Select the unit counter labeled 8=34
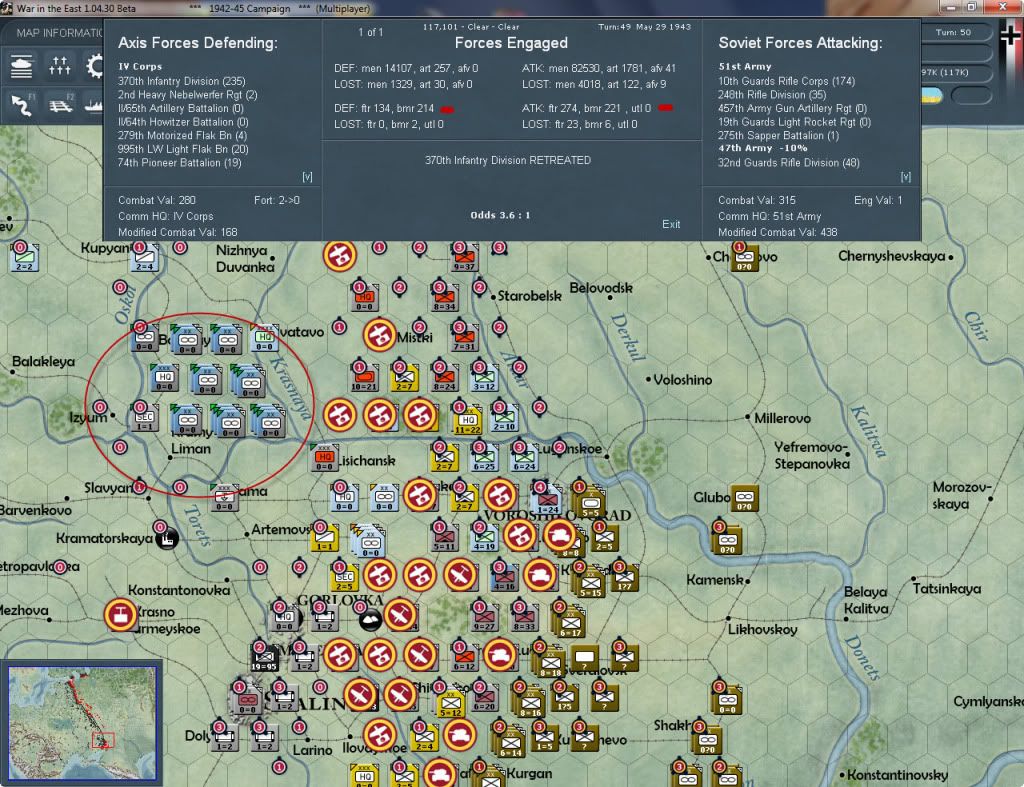 (x=444, y=298)
